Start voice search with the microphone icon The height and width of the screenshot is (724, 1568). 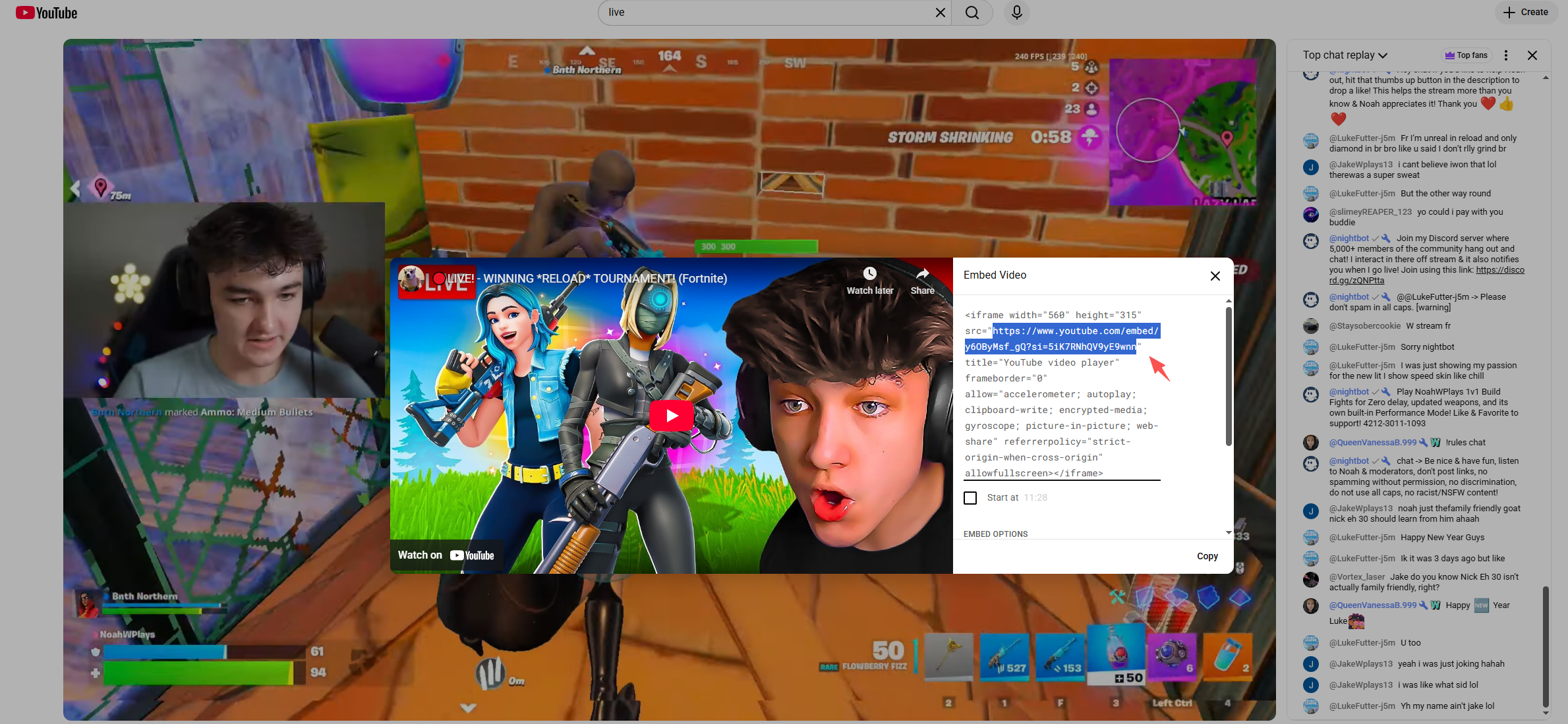[x=1016, y=12]
